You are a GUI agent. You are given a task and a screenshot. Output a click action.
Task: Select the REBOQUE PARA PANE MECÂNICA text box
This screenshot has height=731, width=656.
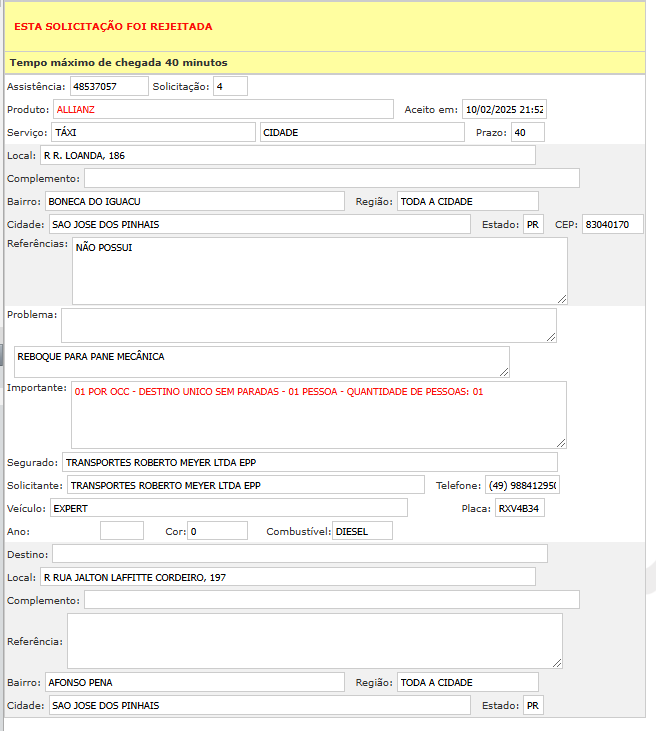261,362
